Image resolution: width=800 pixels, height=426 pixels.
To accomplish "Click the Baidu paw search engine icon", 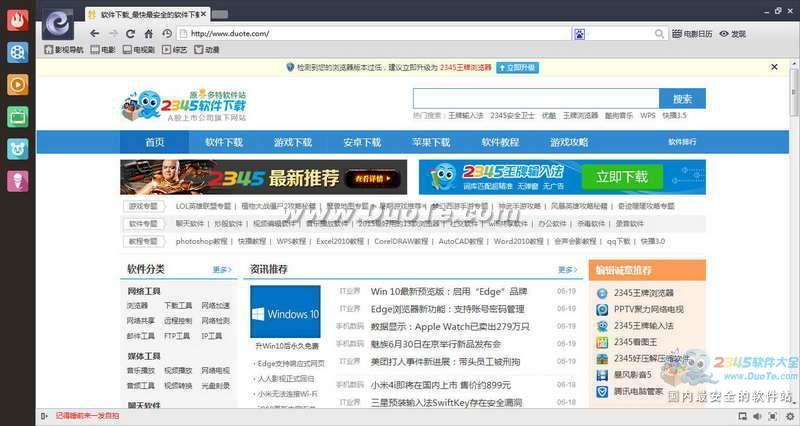I will (580, 34).
